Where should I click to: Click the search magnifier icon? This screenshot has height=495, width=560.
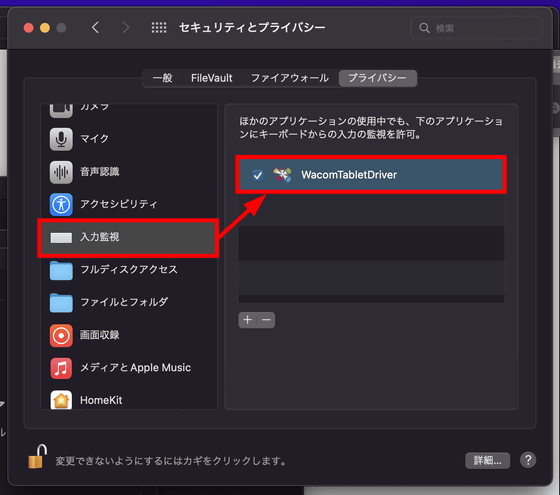(x=424, y=28)
